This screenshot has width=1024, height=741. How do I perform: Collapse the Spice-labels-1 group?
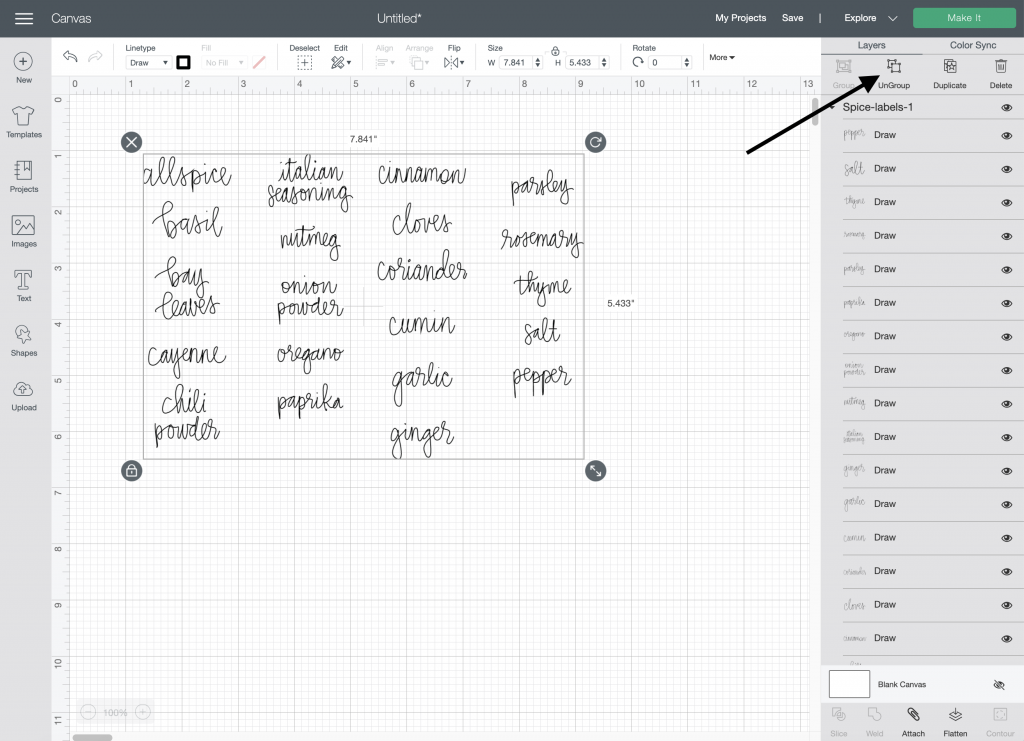pyautogui.click(x=833, y=107)
